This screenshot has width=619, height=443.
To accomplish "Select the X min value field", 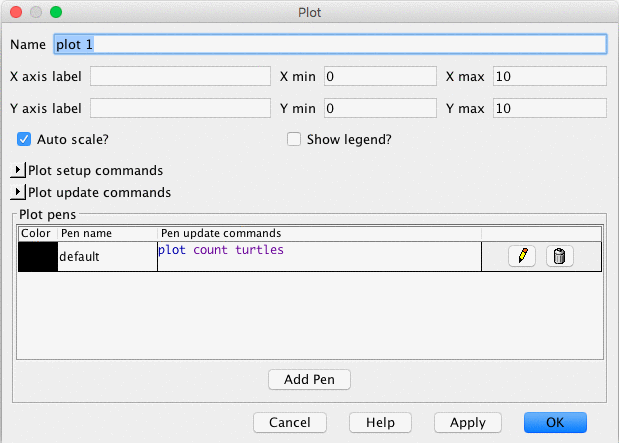I will 380,76.
